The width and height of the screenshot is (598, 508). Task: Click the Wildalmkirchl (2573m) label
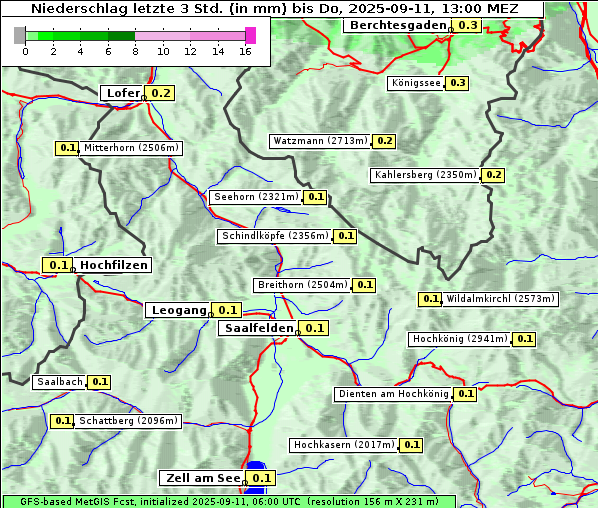click(x=500, y=299)
